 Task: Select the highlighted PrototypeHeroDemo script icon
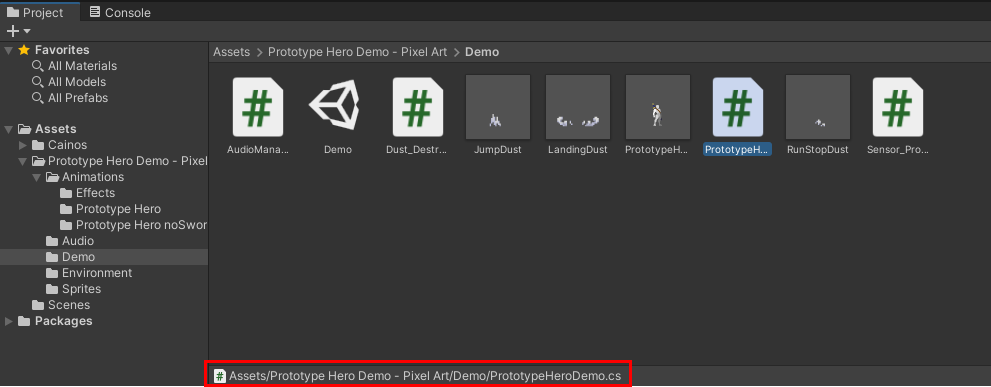point(738,107)
